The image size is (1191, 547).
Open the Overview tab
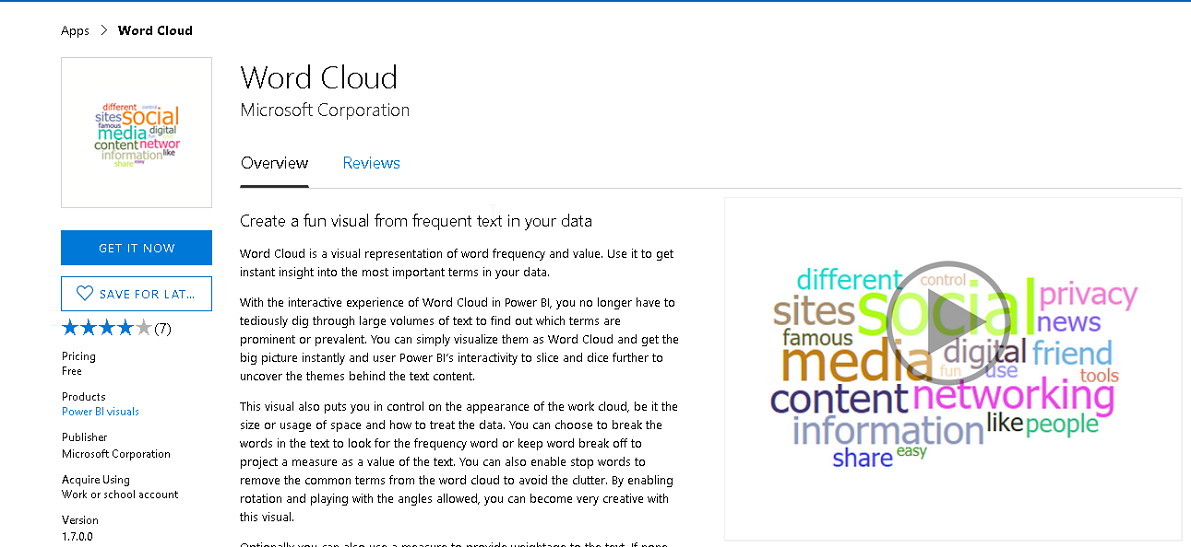pyautogui.click(x=274, y=163)
